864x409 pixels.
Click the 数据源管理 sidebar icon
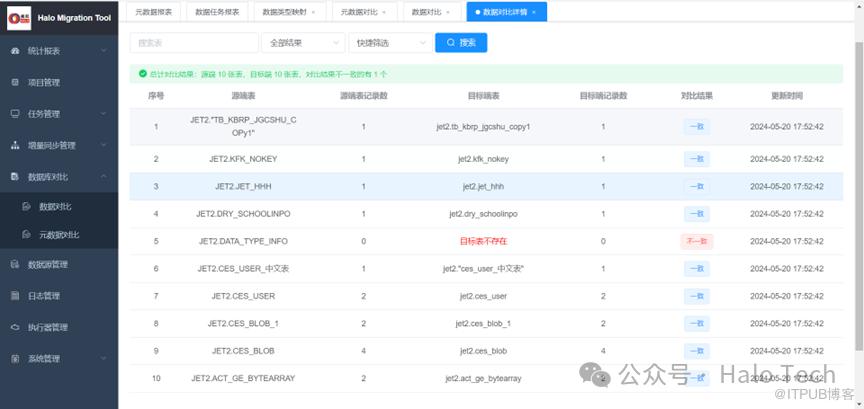[15, 265]
